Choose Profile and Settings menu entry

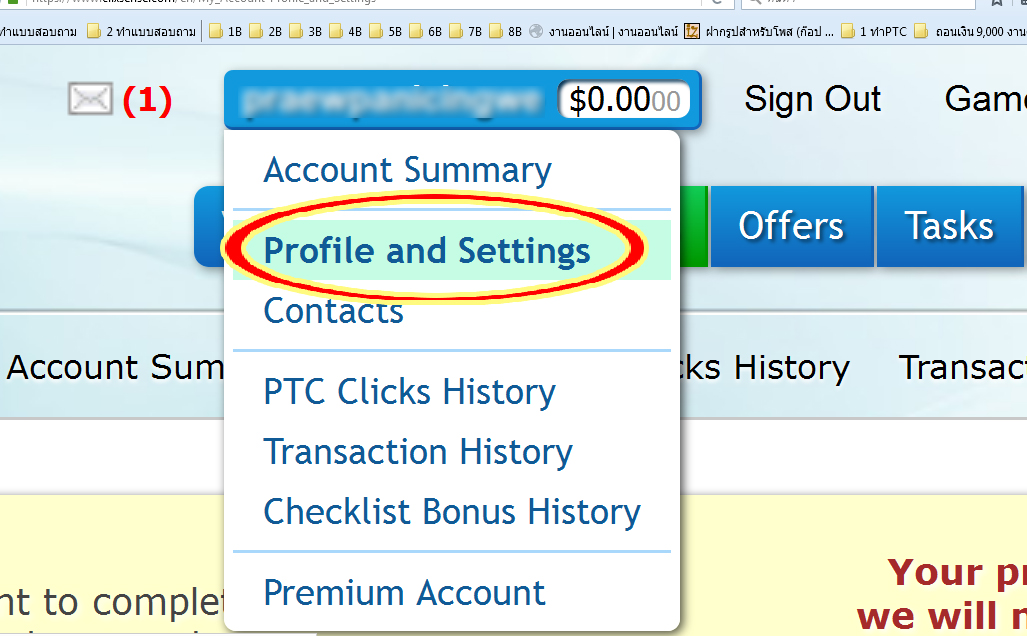(427, 251)
